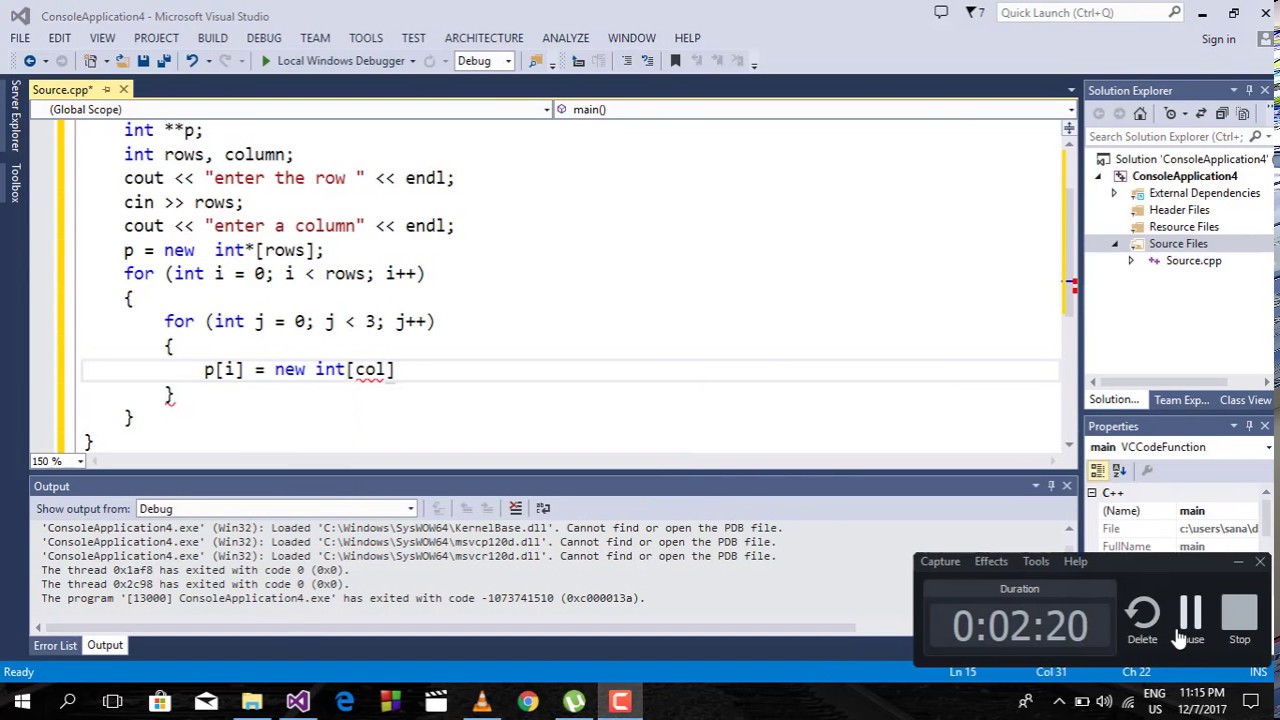This screenshot has width=1280, height=720.
Task: Switch to the Class View tab
Action: (1245, 400)
